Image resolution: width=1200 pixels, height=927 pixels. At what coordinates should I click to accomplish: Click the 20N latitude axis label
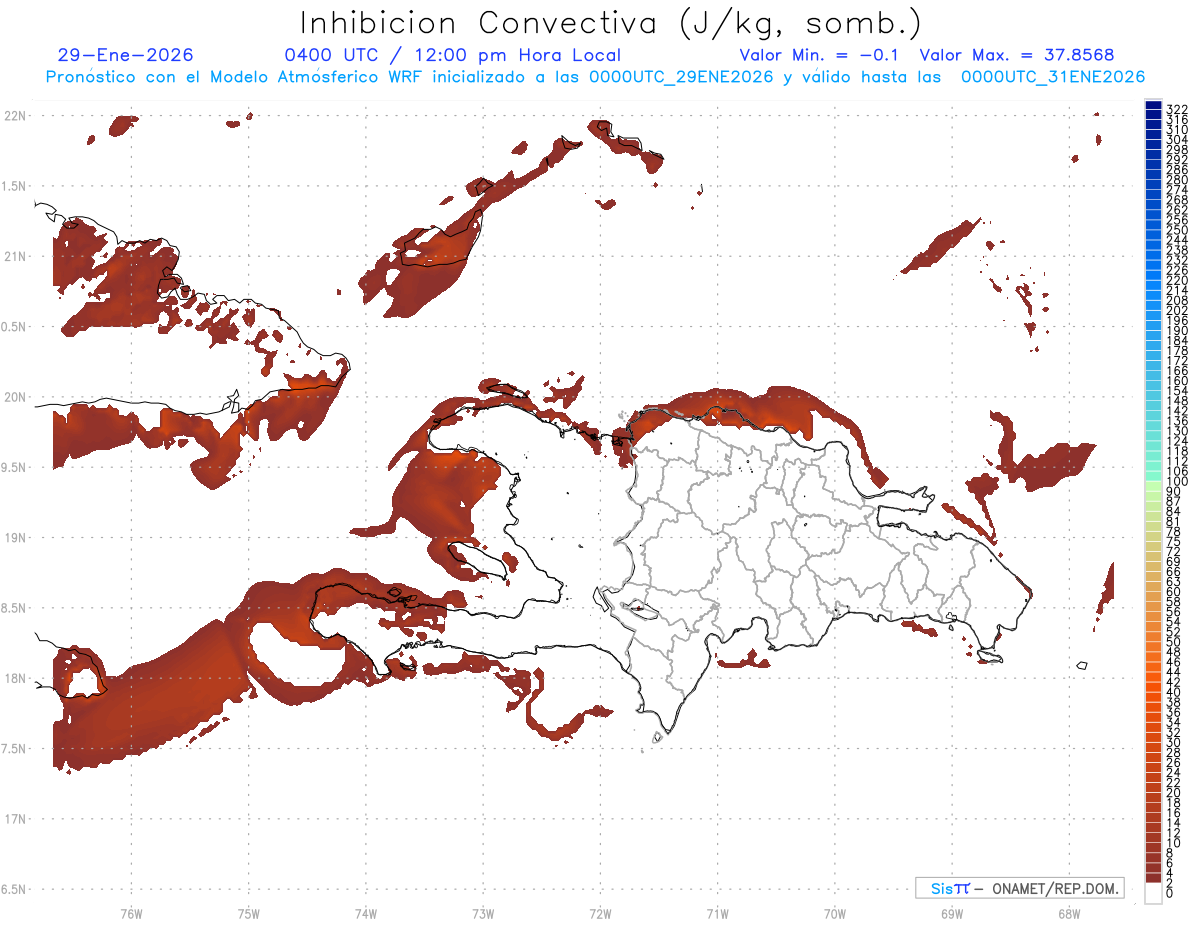click(14, 397)
